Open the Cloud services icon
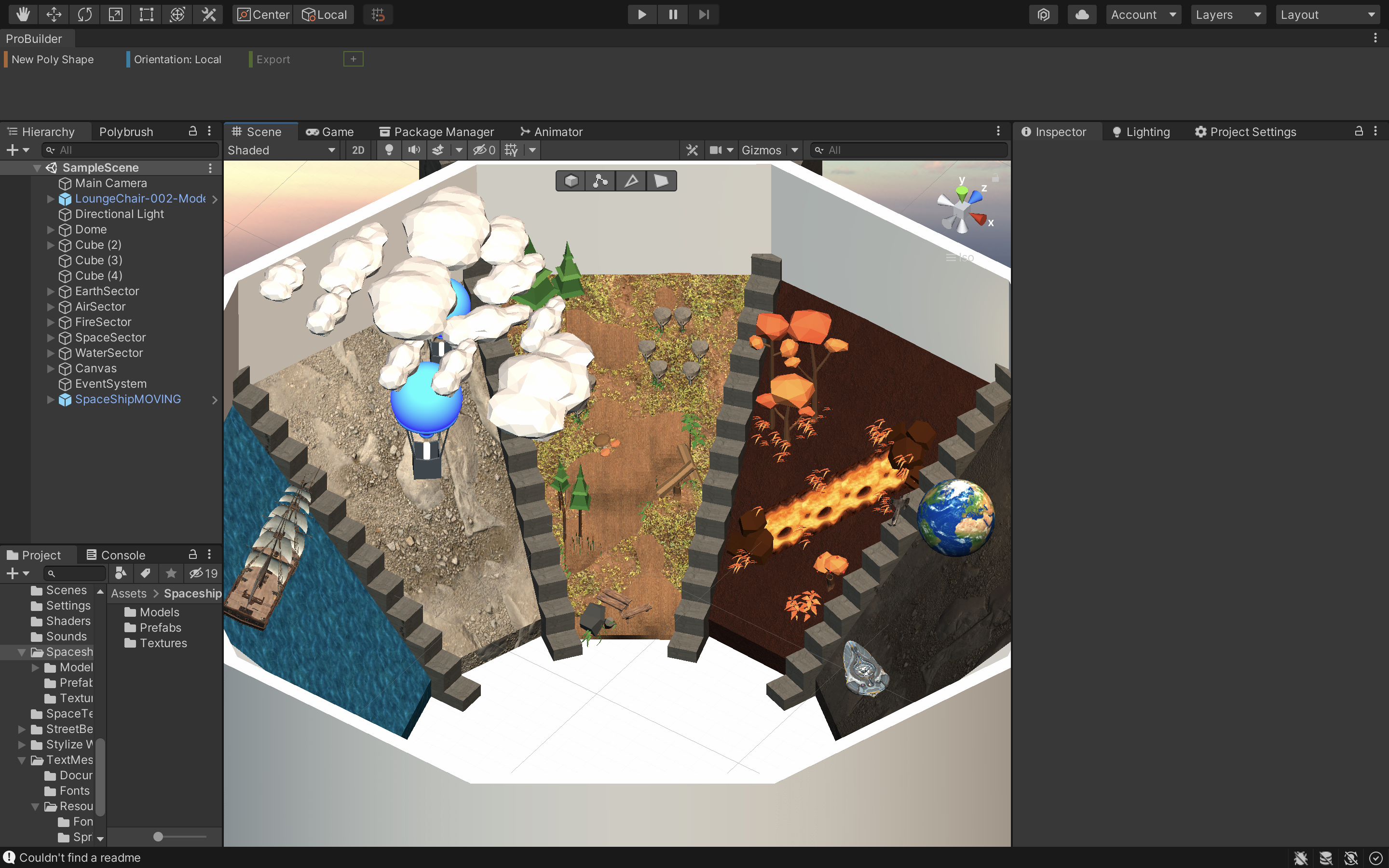The height and width of the screenshot is (868, 1389). [x=1082, y=14]
